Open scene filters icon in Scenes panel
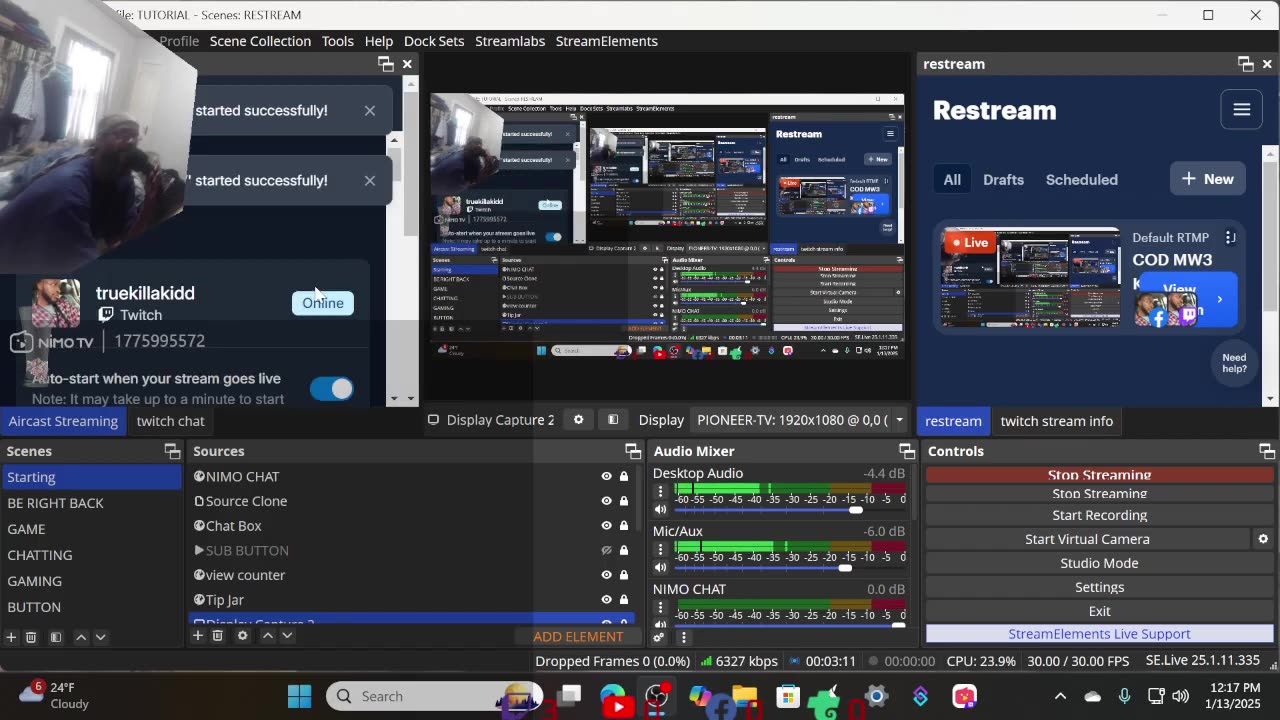 pyautogui.click(x=56, y=637)
